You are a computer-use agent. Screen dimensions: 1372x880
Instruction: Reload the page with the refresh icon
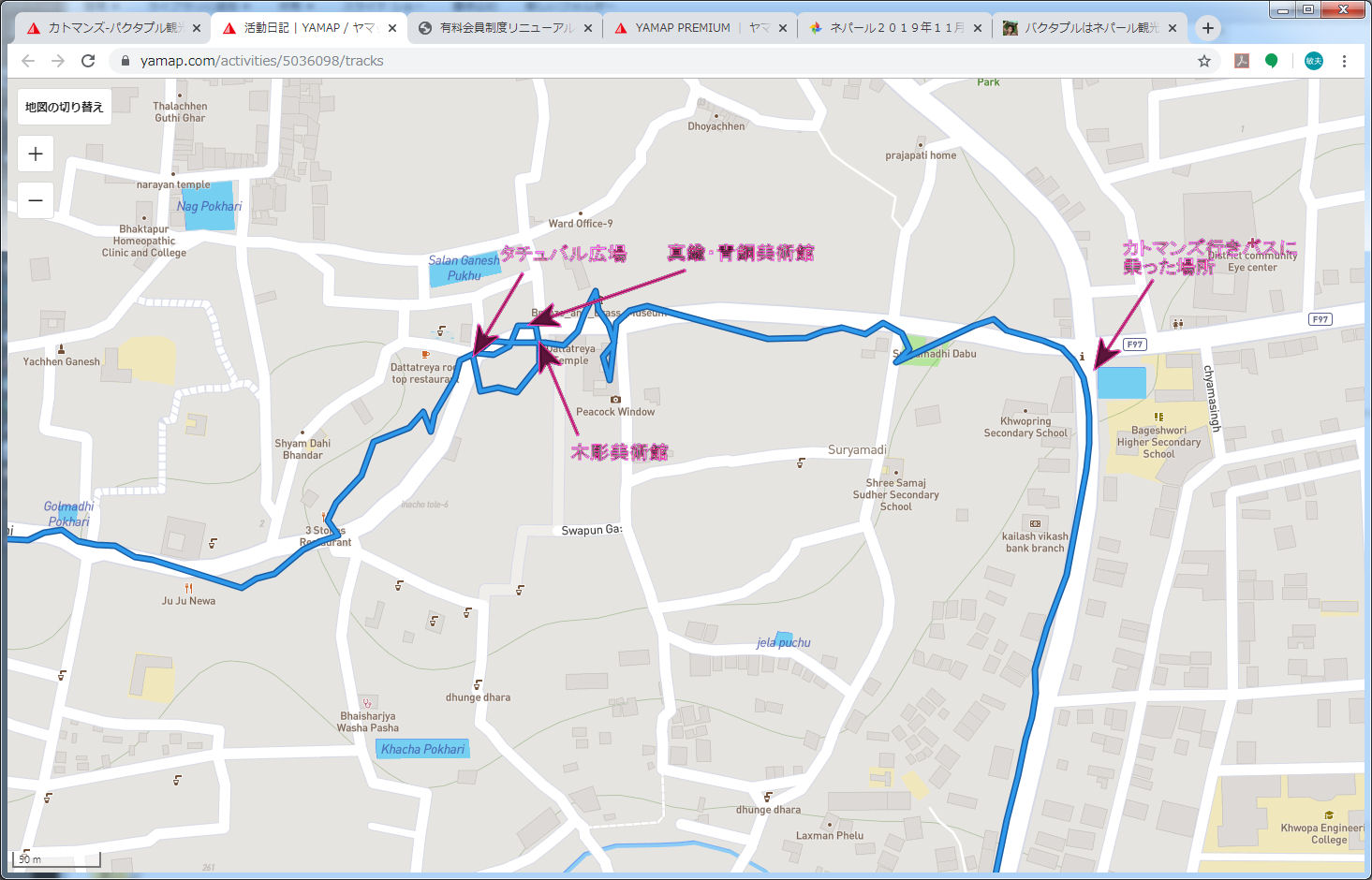(88, 61)
